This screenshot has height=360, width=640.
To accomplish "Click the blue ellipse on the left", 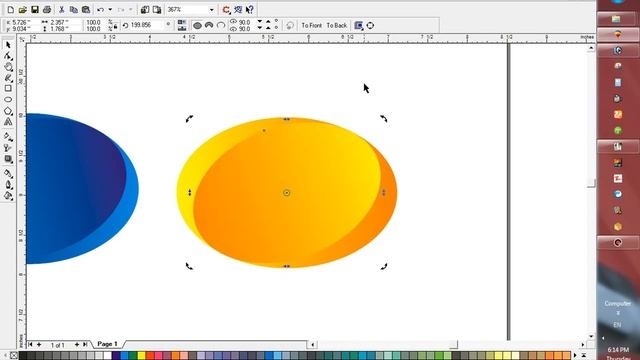I will click(82, 189).
